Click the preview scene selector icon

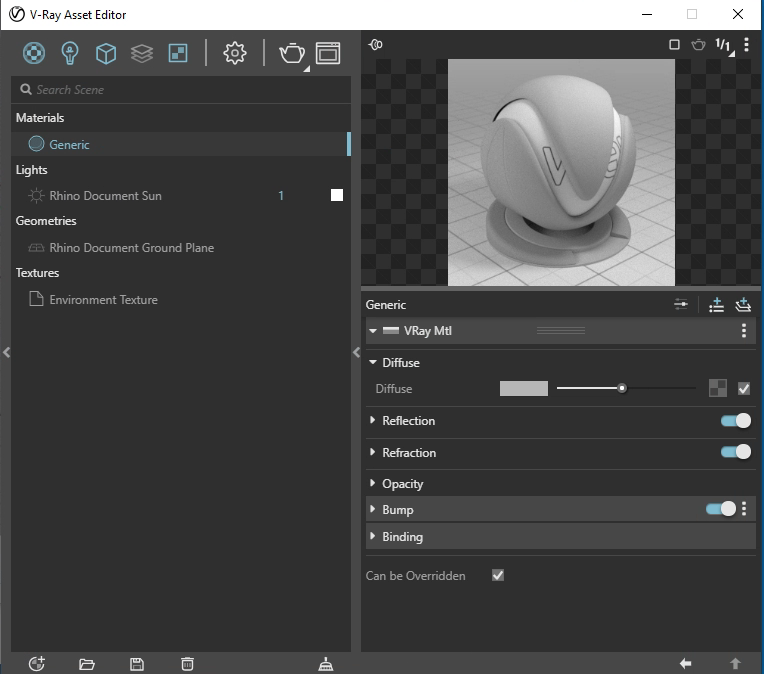click(376, 45)
